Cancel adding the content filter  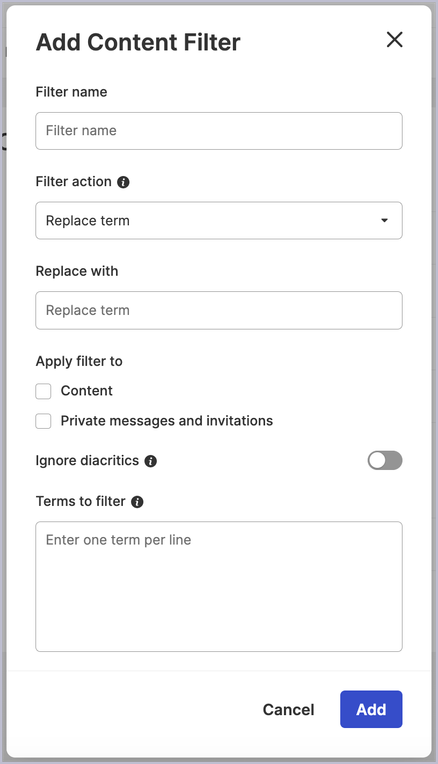click(x=288, y=709)
